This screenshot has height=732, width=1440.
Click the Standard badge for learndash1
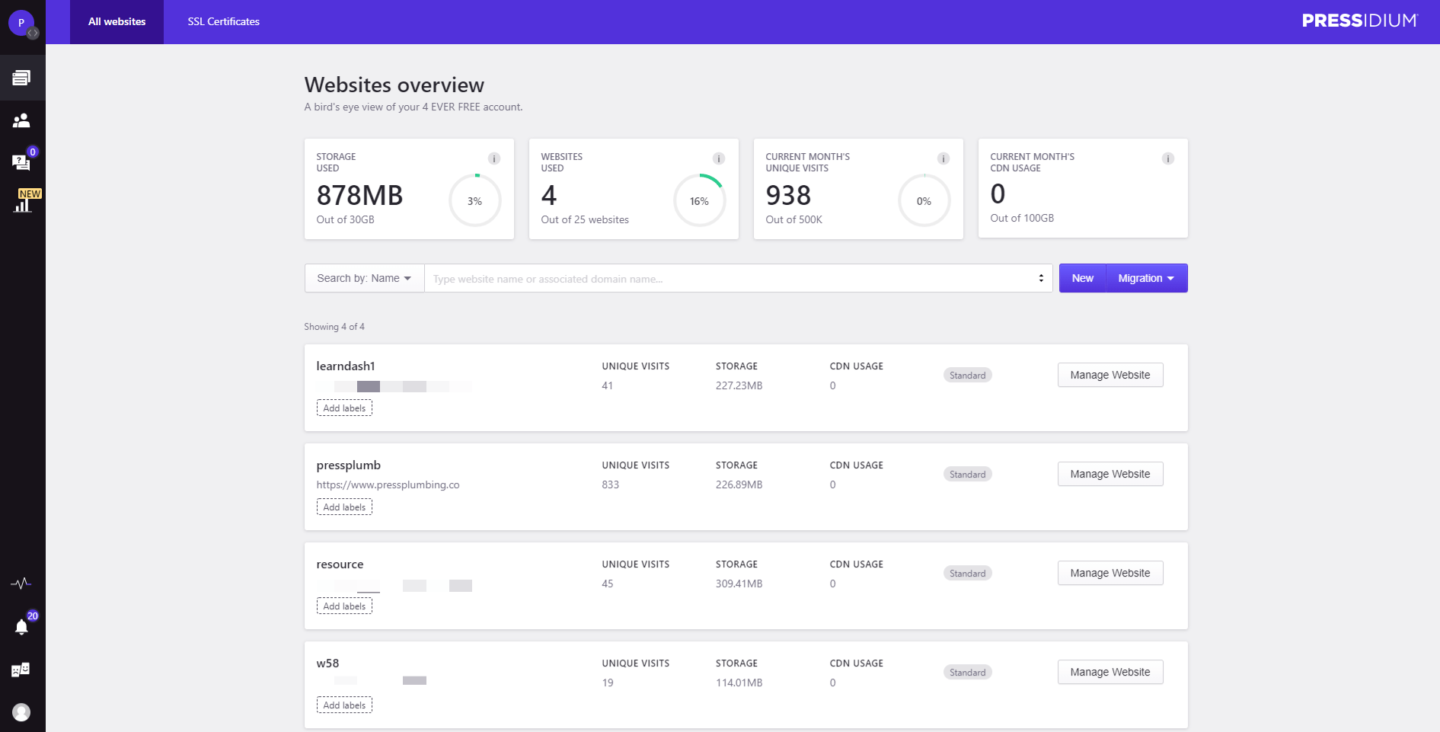click(967, 375)
